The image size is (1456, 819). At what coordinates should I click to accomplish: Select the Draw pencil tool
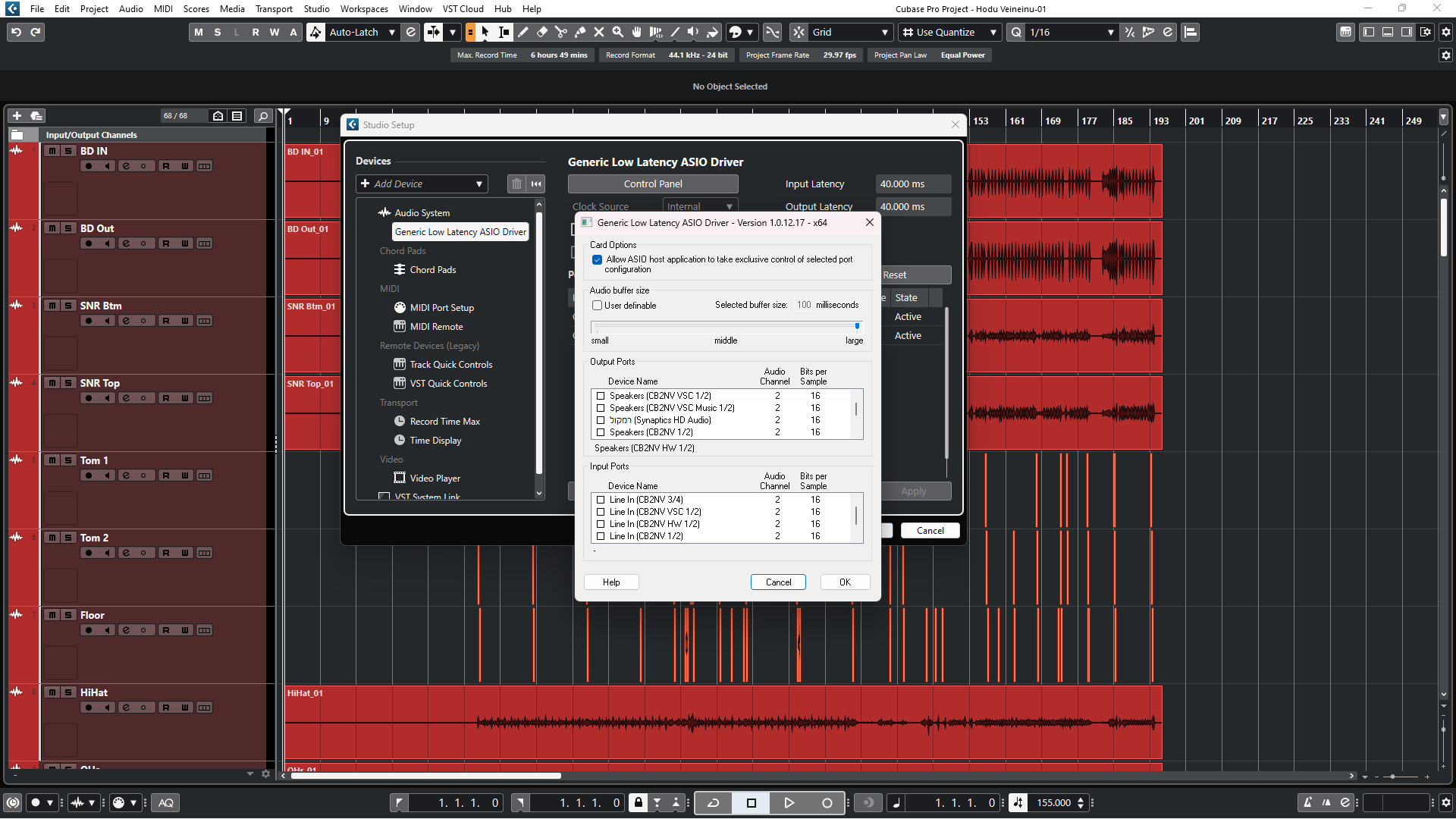523,32
